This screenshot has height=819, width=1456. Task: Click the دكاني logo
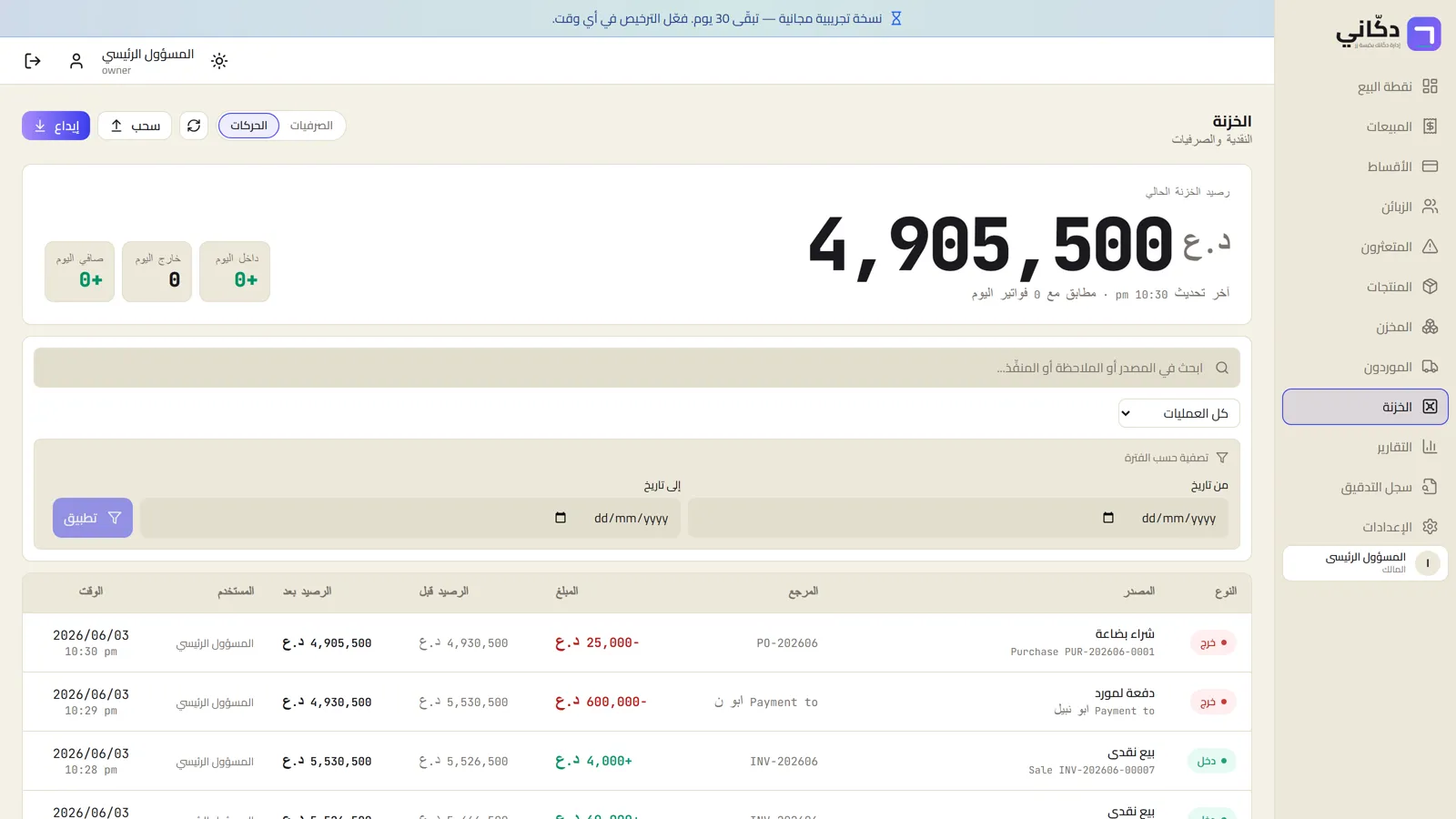click(x=1389, y=34)
